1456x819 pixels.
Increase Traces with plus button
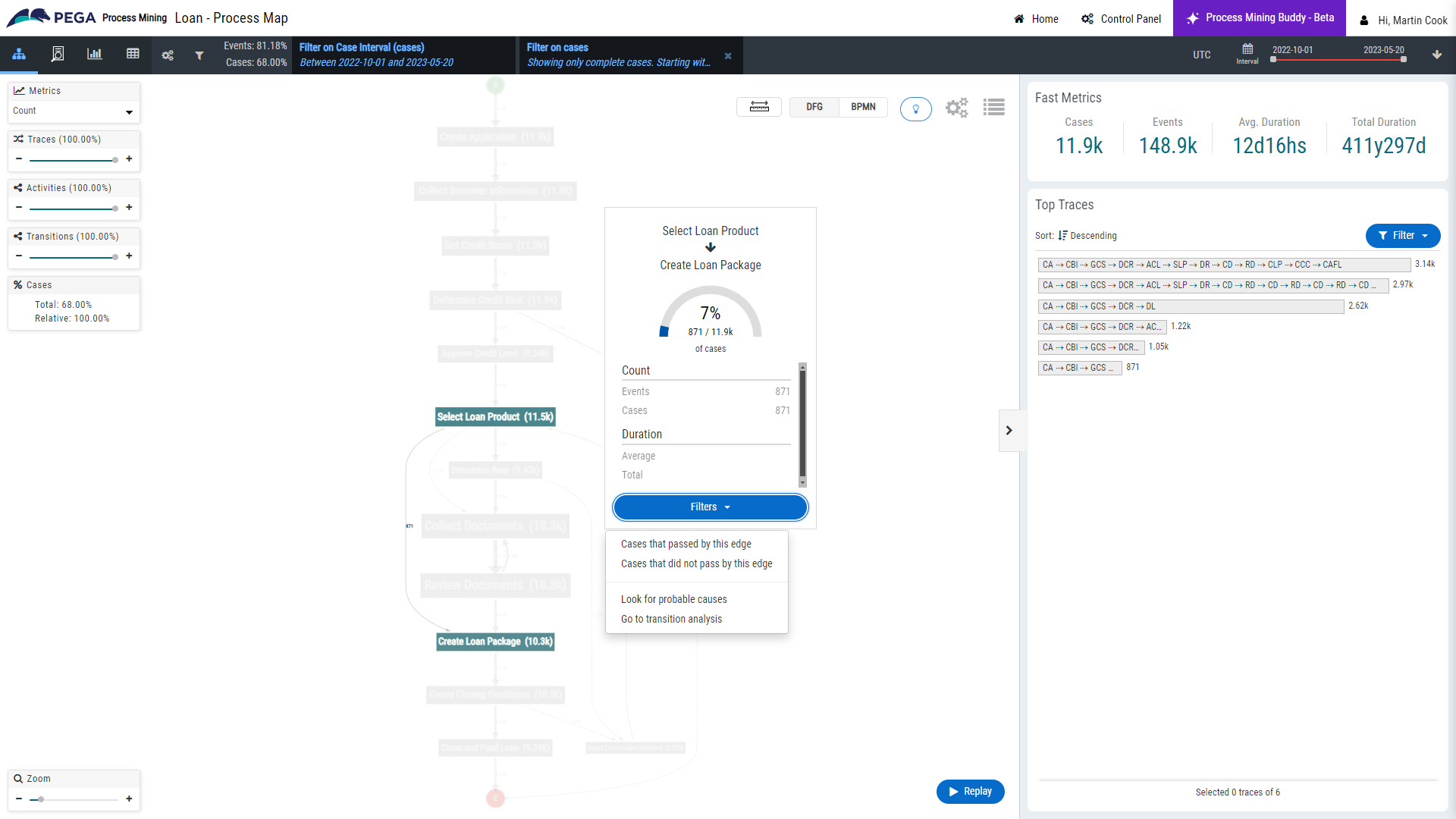tap(129, 159)
